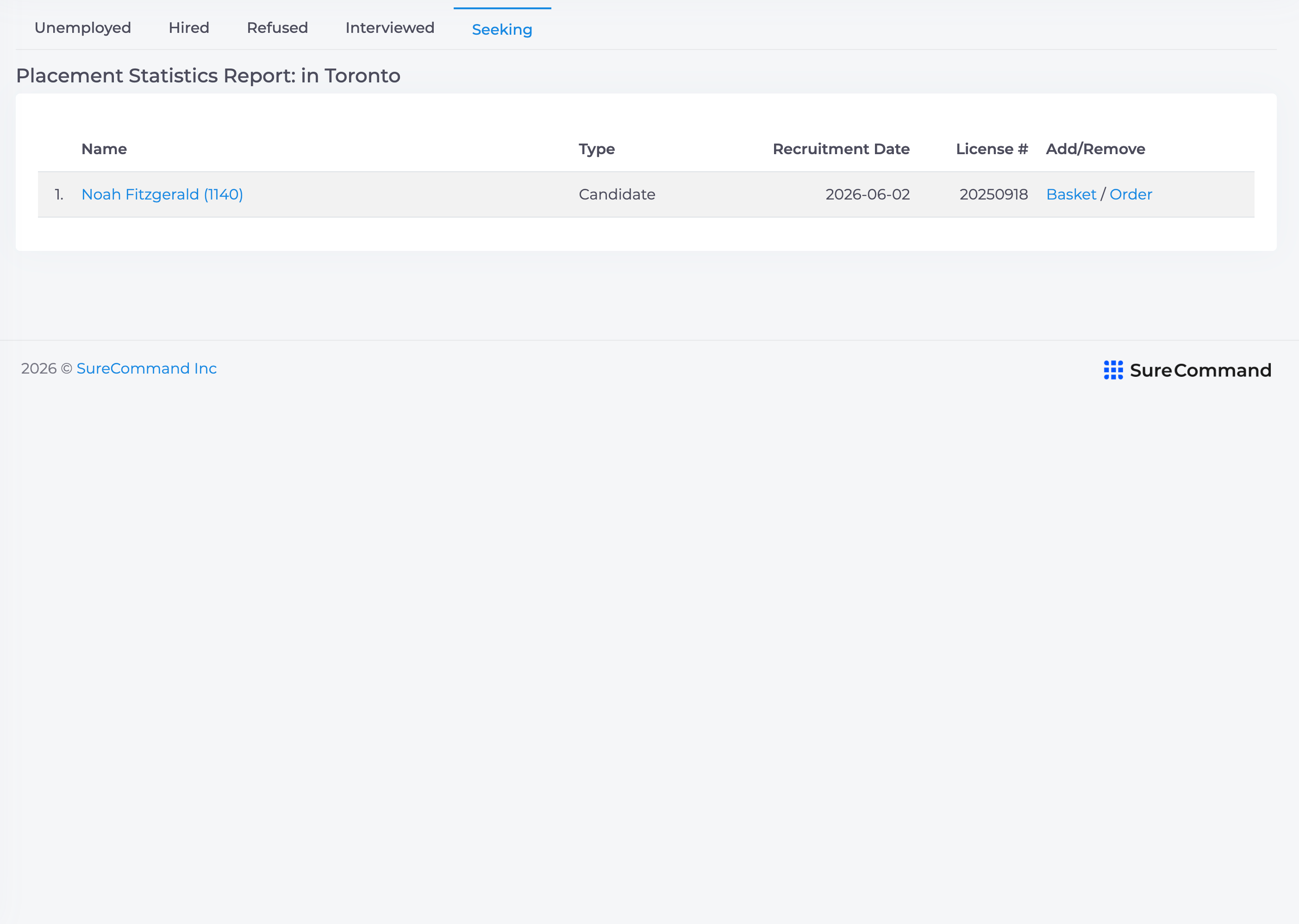Open Noah Fitzgerald (1140) profile link
This screenshot has width=1299, height=924.
(162, 194)
